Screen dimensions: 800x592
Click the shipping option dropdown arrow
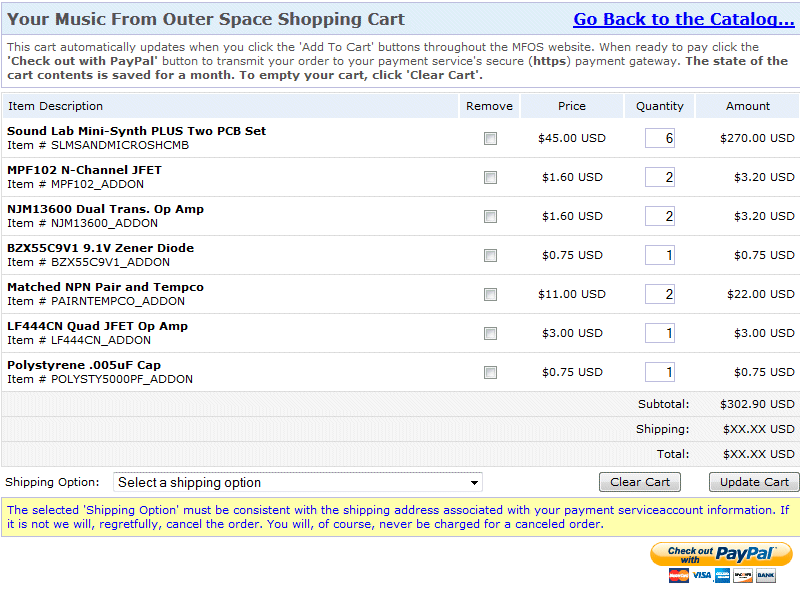(x=474, y=483)
